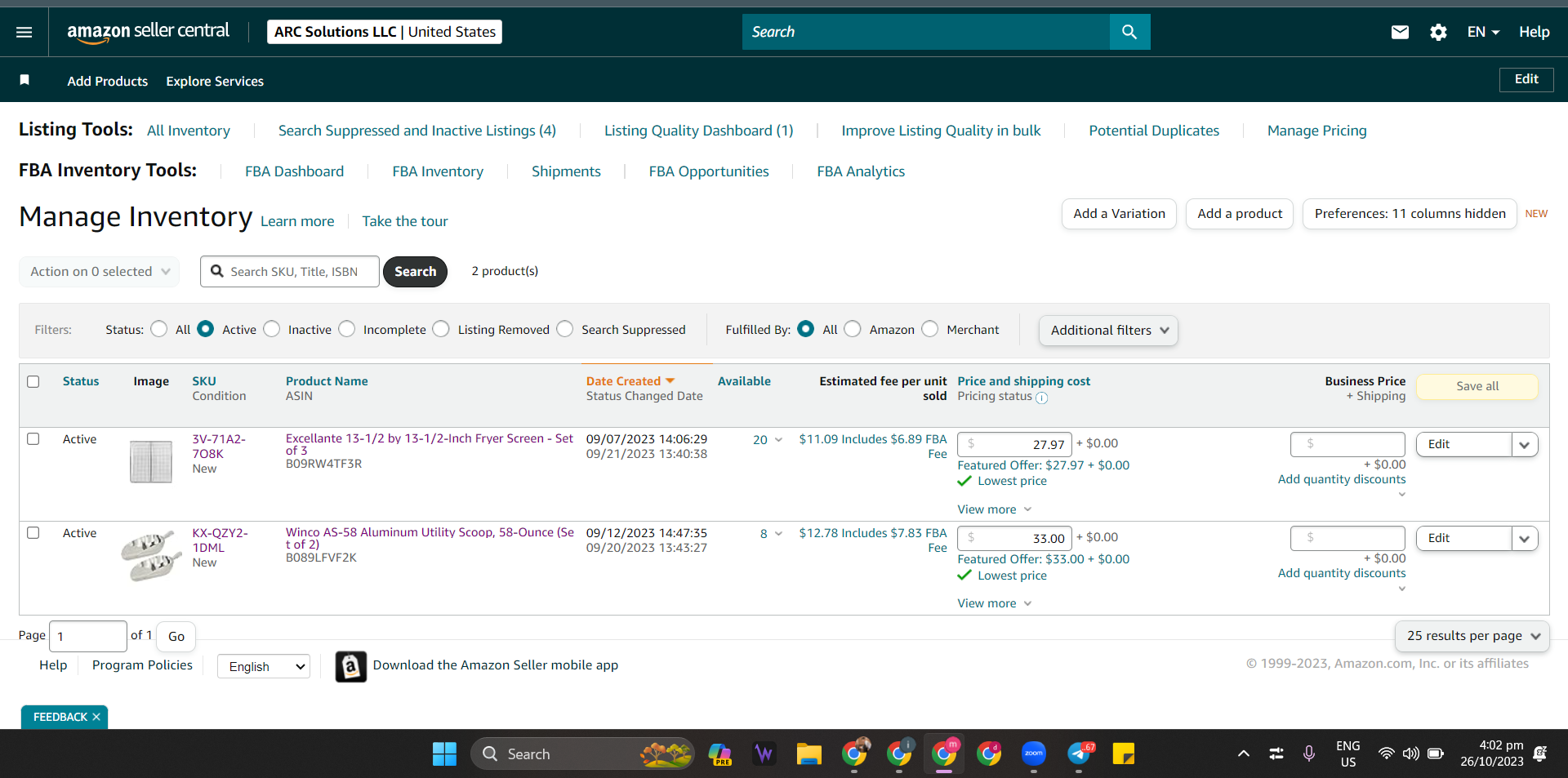The height and width of the screenshot is (778, 1568).
Task: Expand View more for Fryer Screen row
Action: (995, 509)
